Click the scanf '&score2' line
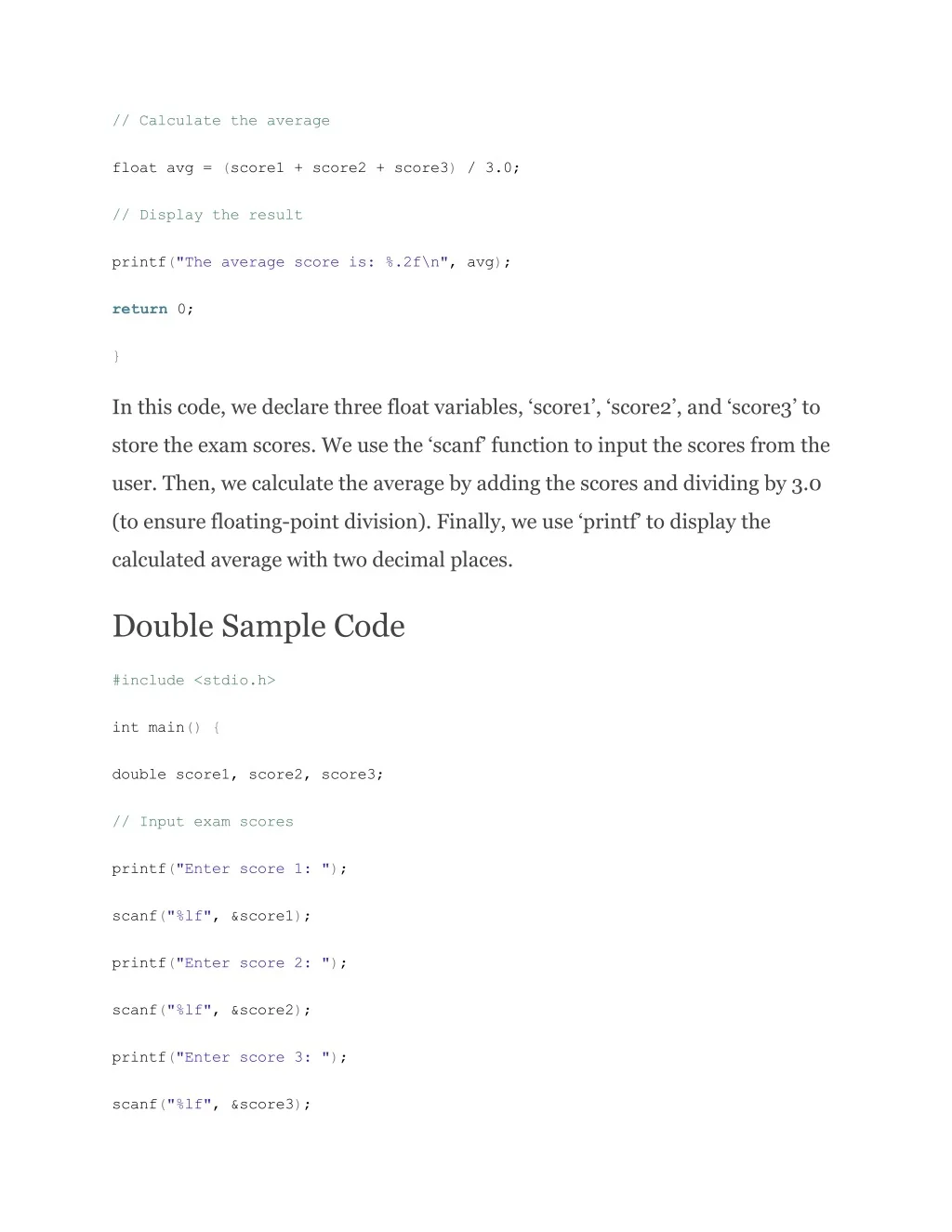The width and height of the screenshot is (952, 1232). (211, 1010)
